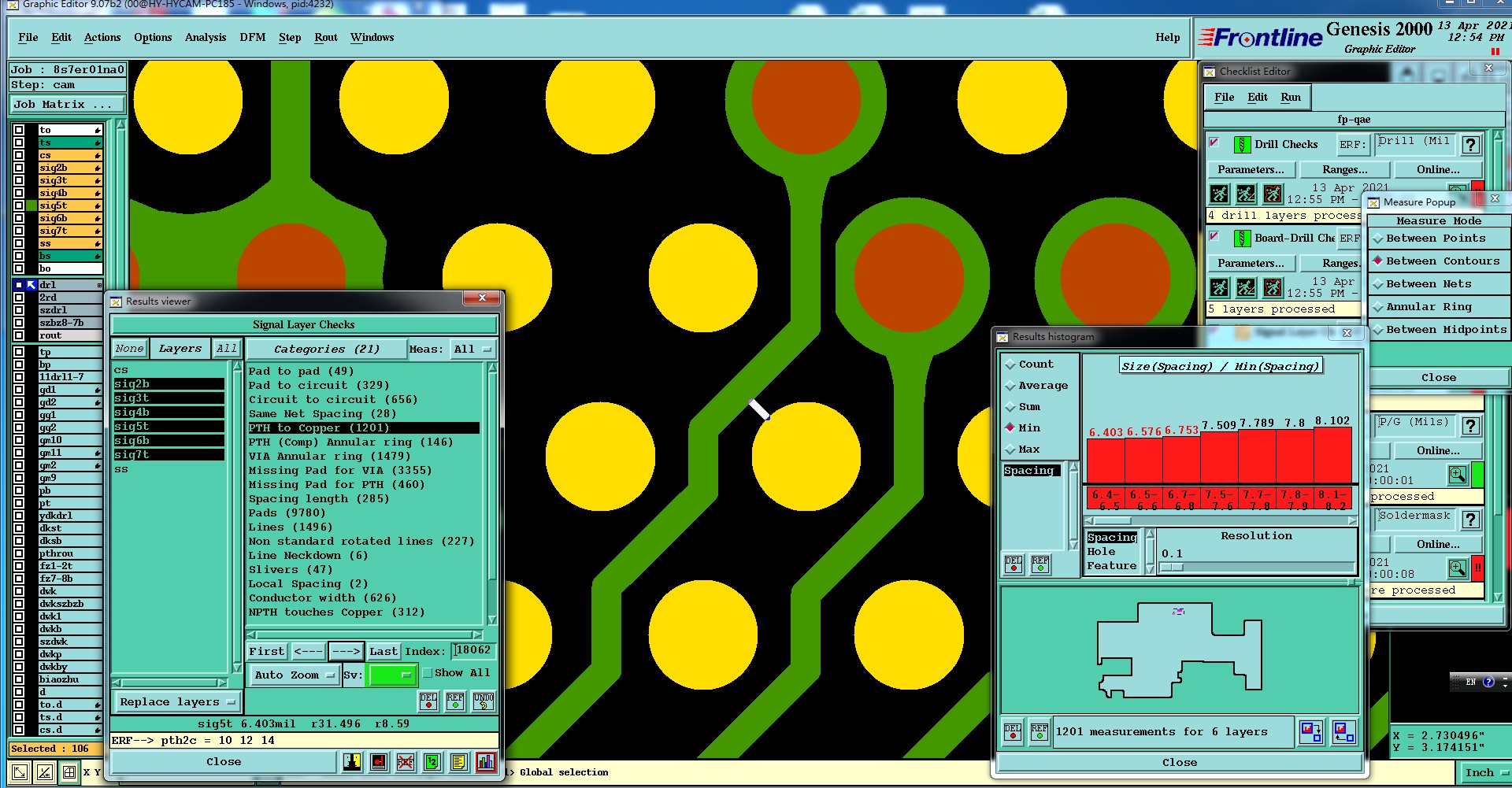Click the grid snap icon at bottom-left

69,772
